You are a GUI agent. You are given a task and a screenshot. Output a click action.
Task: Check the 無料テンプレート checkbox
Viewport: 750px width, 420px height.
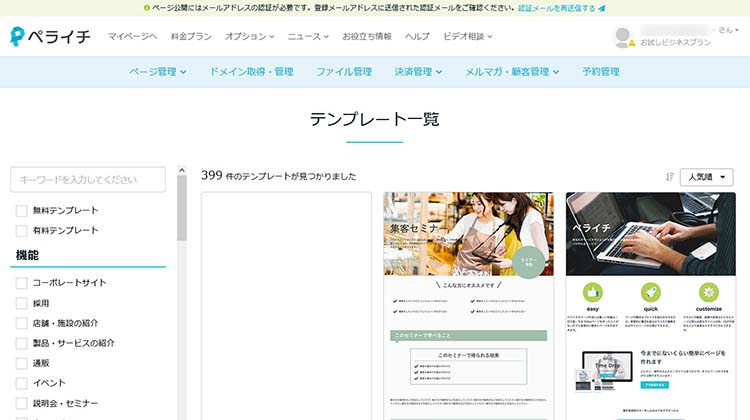[x=22, y=211]
